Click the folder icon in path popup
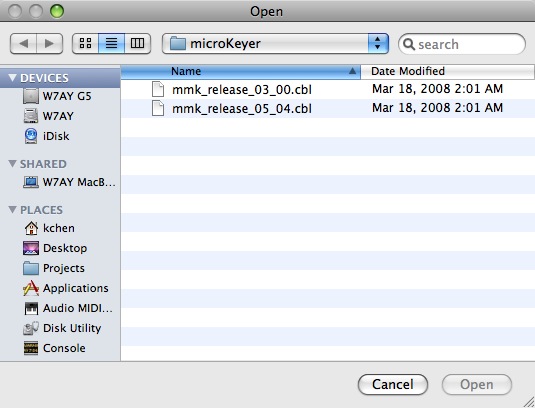Viewport: 535px width, 408px height. coord(177,43)
